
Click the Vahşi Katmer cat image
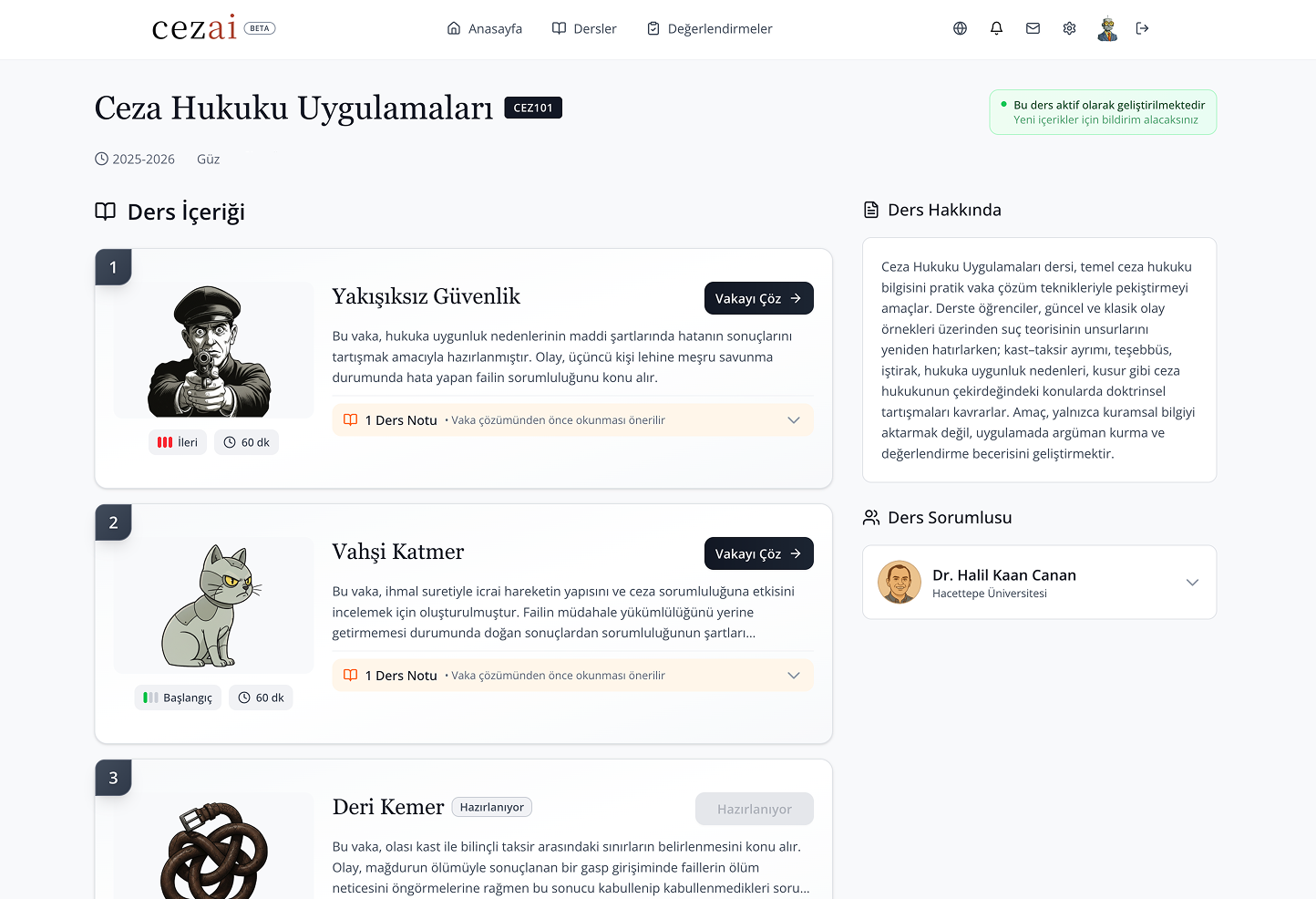point(213,605)
